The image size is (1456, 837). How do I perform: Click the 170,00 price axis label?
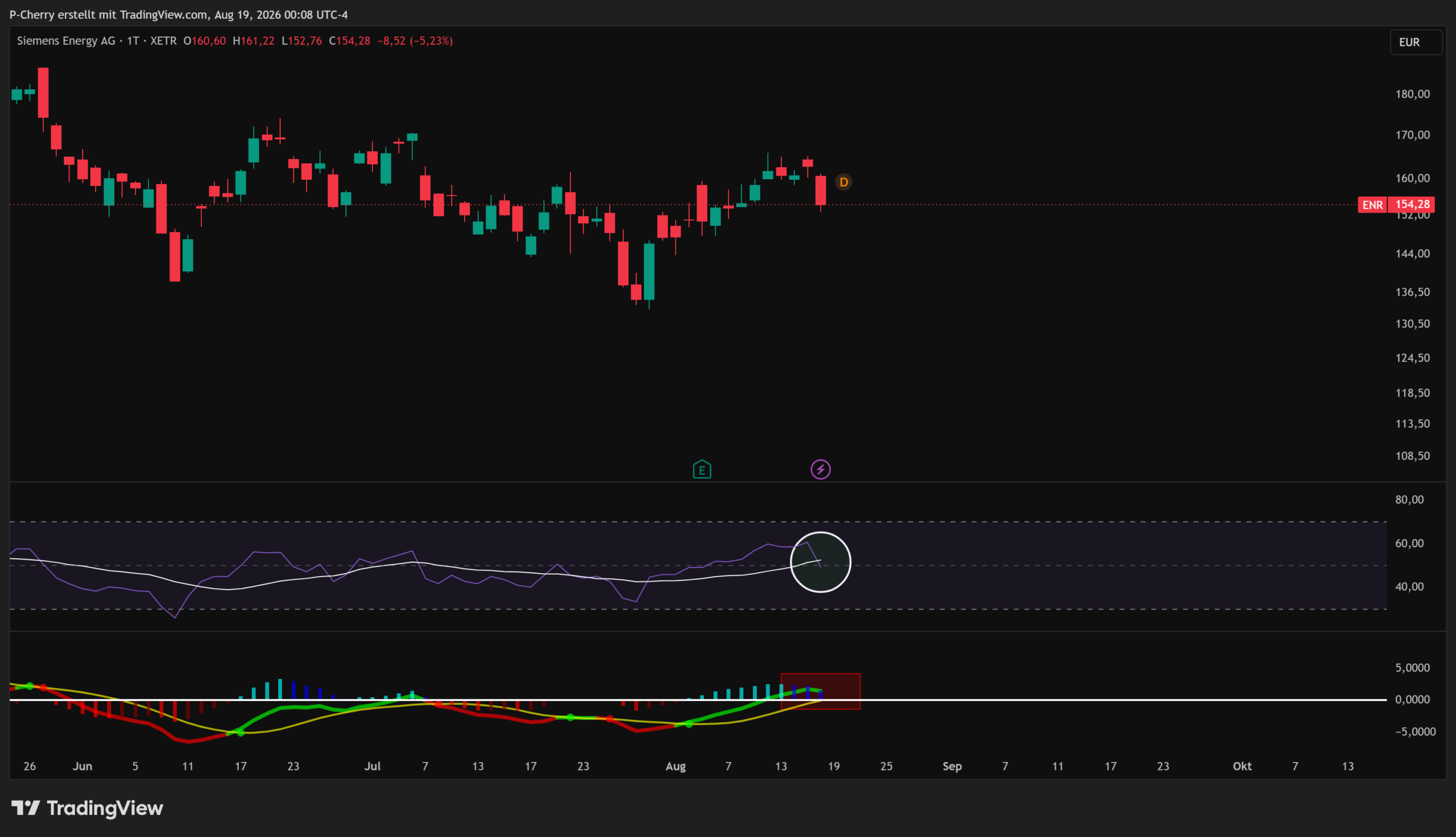[x=1412, y=135]
